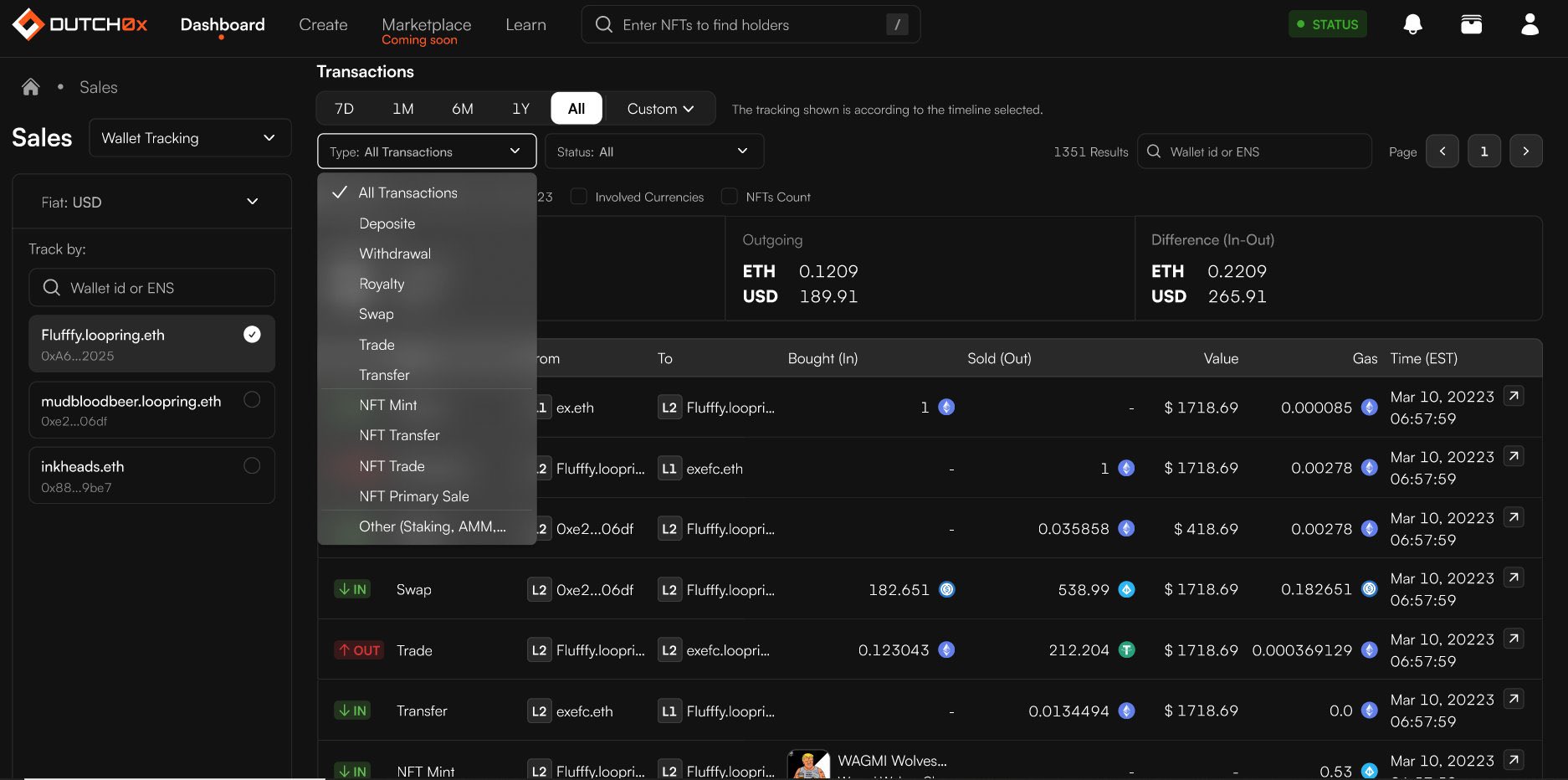Screen dimensions: 1568x780
Task: Choose Other (Staking, AMM,...) type
Action: [428, 526]
